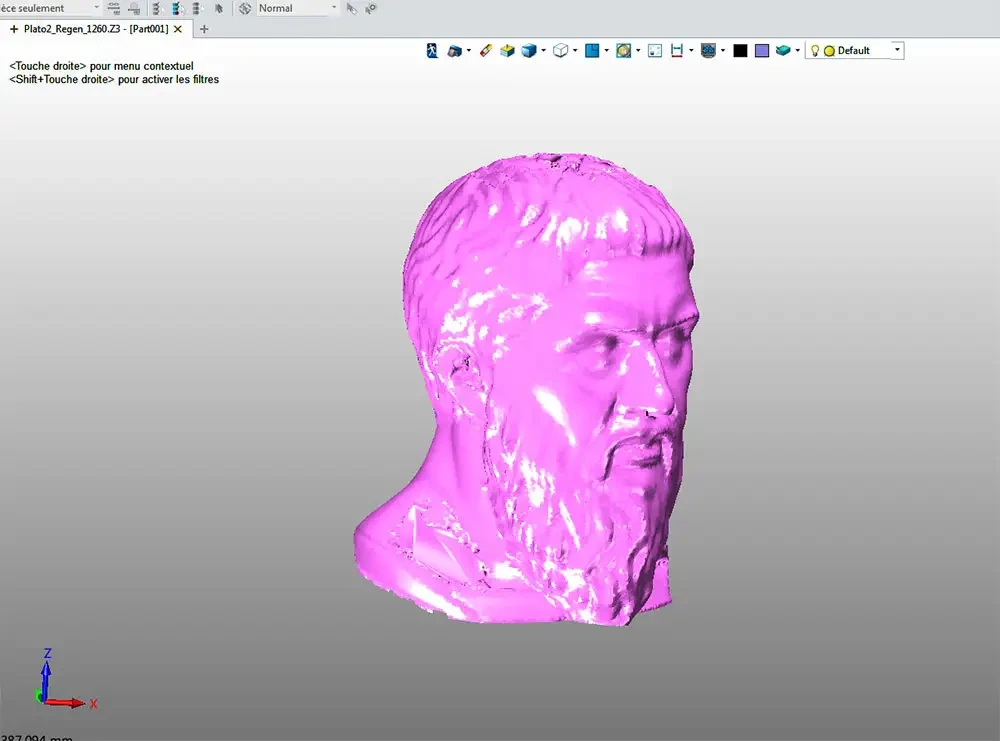This screenshot has width=1000, height=741.
Task: Click the white wireframe cube icon
Action: [x=561, y=50]
